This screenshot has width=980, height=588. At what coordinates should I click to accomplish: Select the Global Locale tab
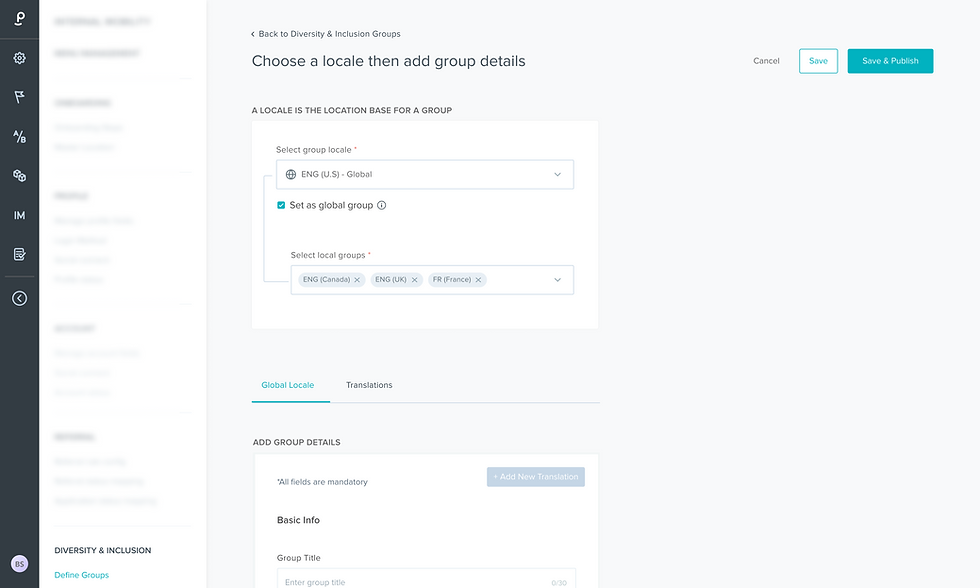tap(288, 385)
